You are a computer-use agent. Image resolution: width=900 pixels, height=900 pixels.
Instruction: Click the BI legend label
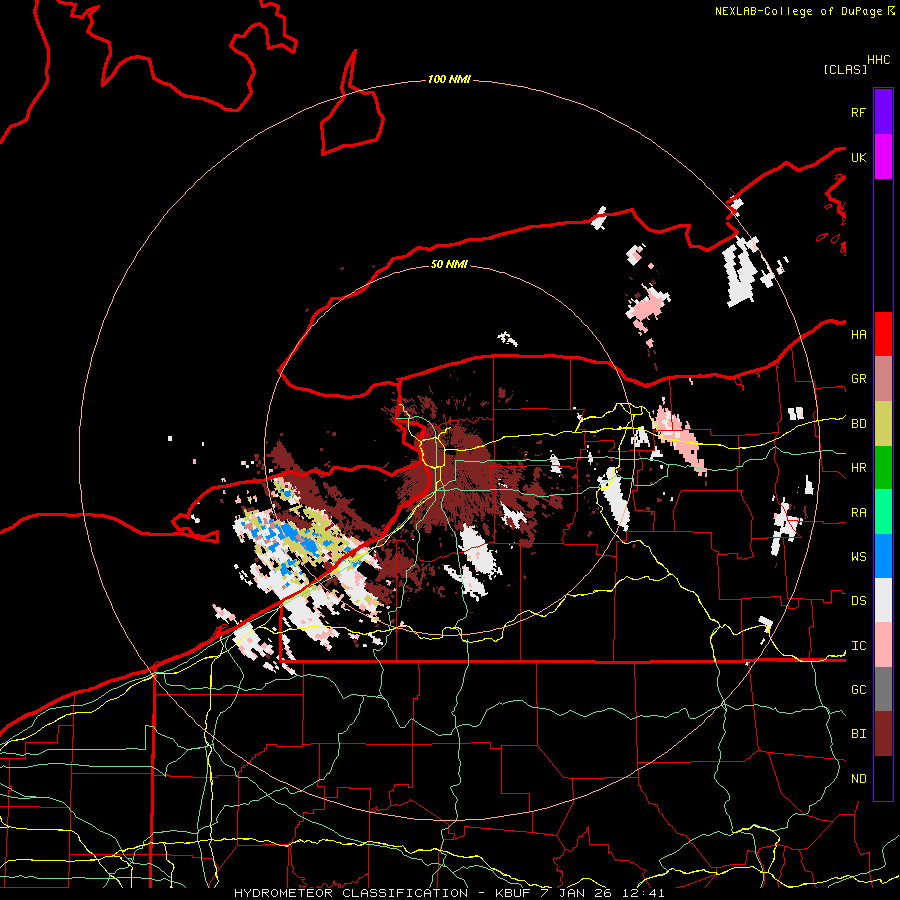coord(858,734)
